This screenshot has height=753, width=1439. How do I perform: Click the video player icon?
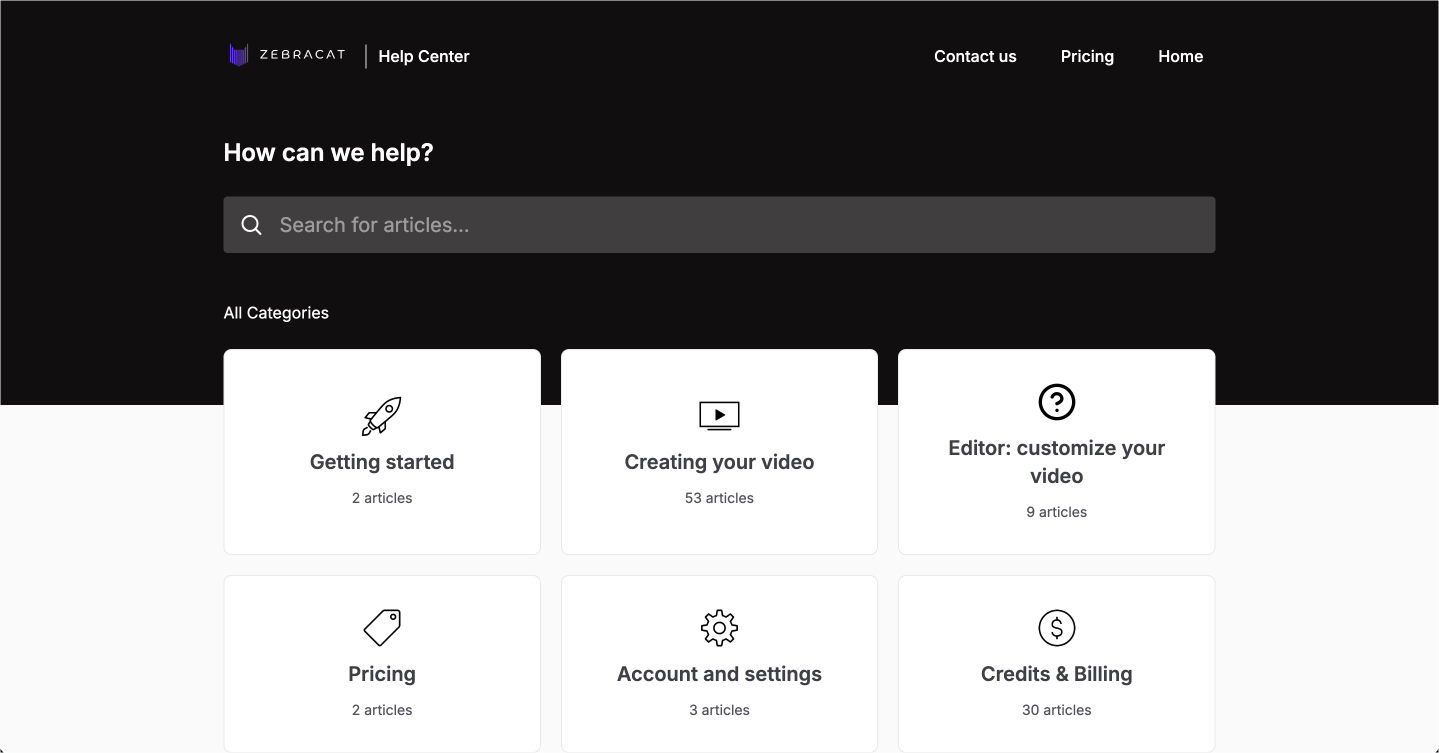click(719, 416)
